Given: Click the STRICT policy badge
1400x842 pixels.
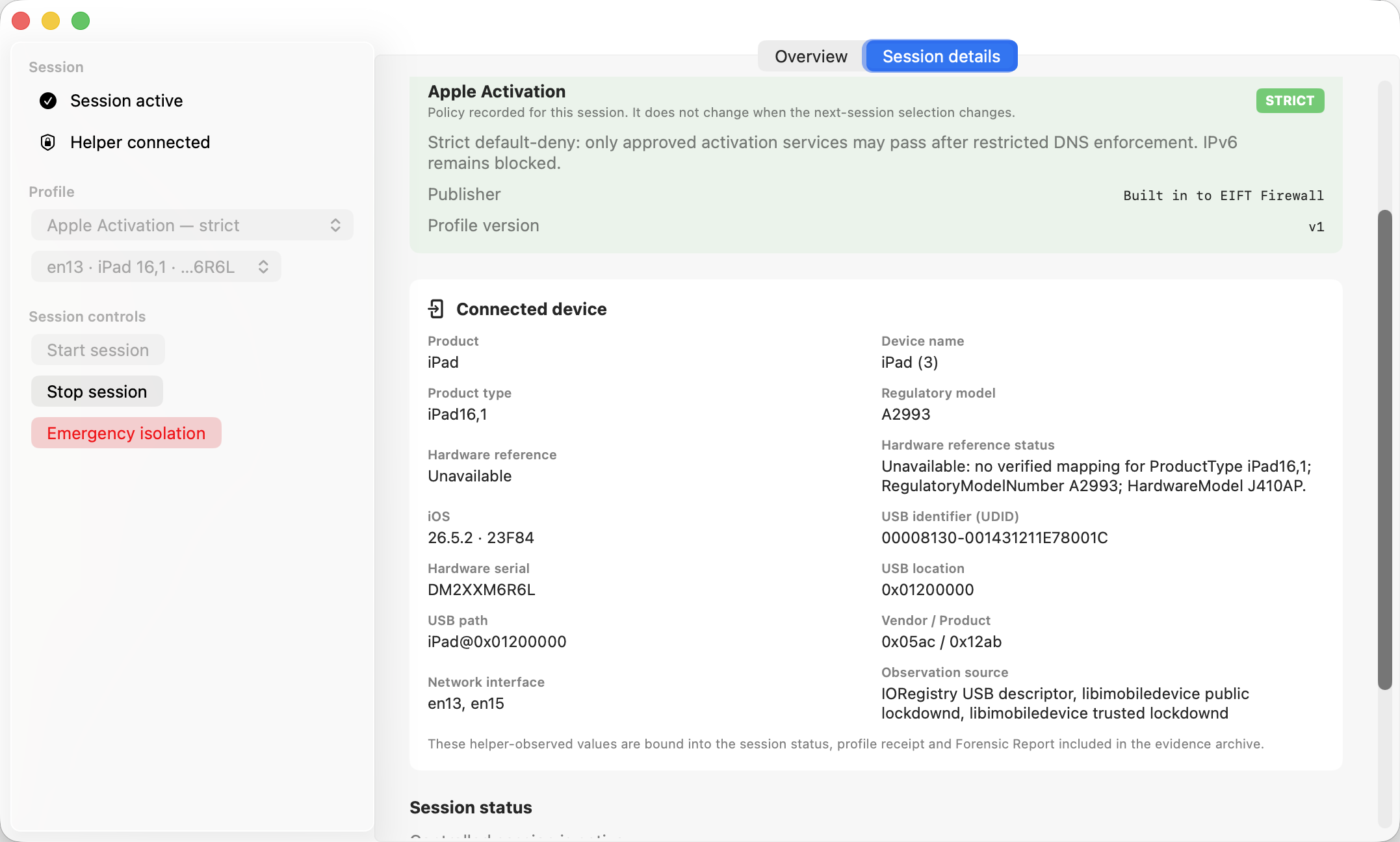Looking at the screenshot, I should click(1290, 101).
